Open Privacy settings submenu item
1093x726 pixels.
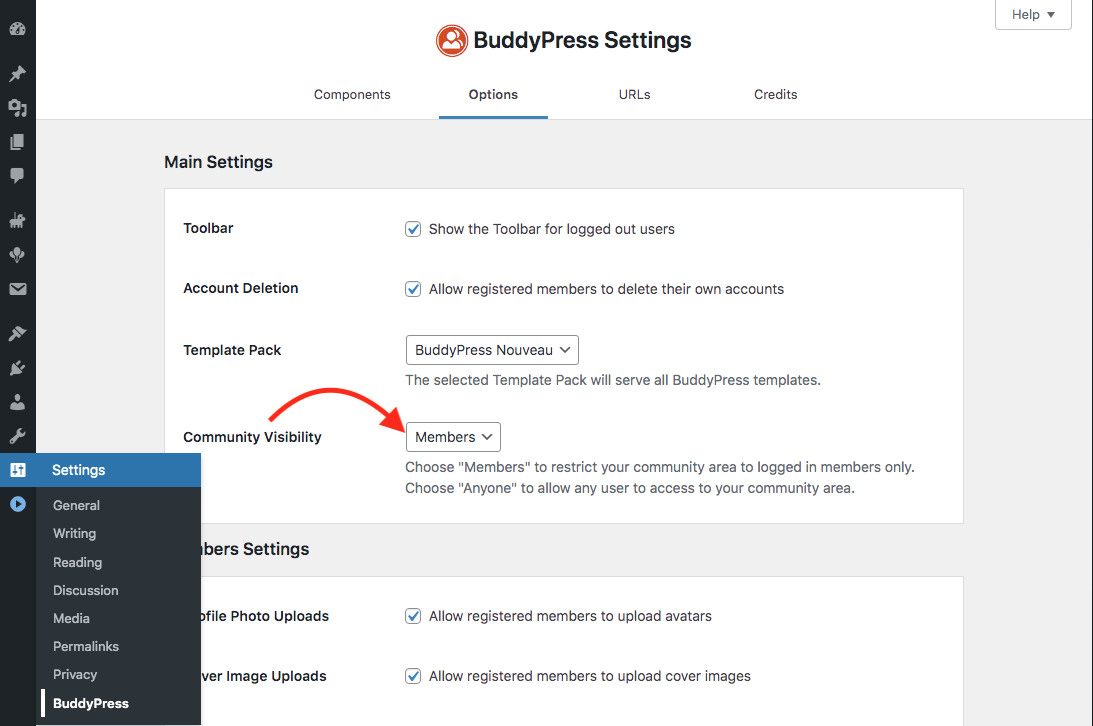75,674
